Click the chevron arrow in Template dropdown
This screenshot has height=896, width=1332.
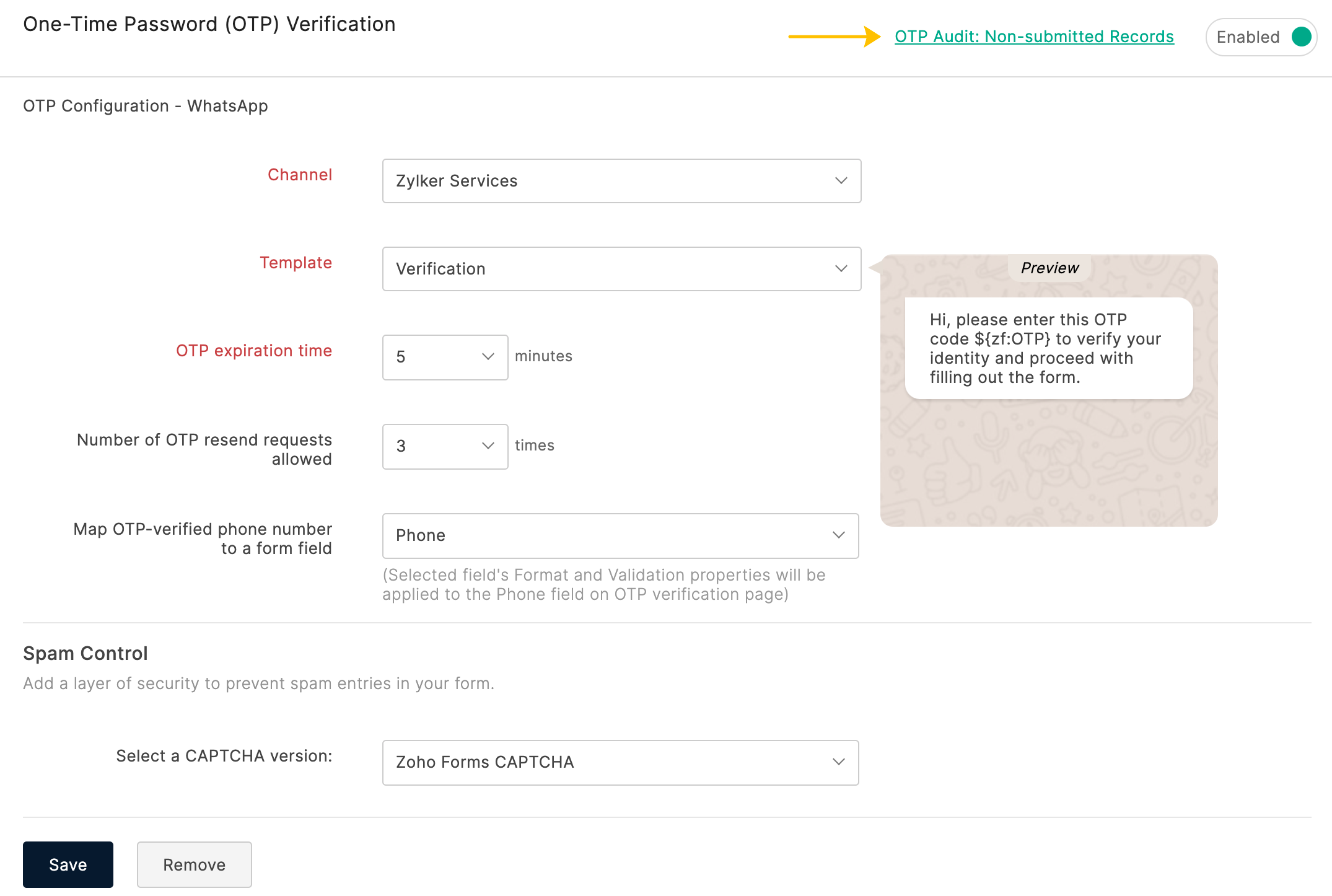841,269
